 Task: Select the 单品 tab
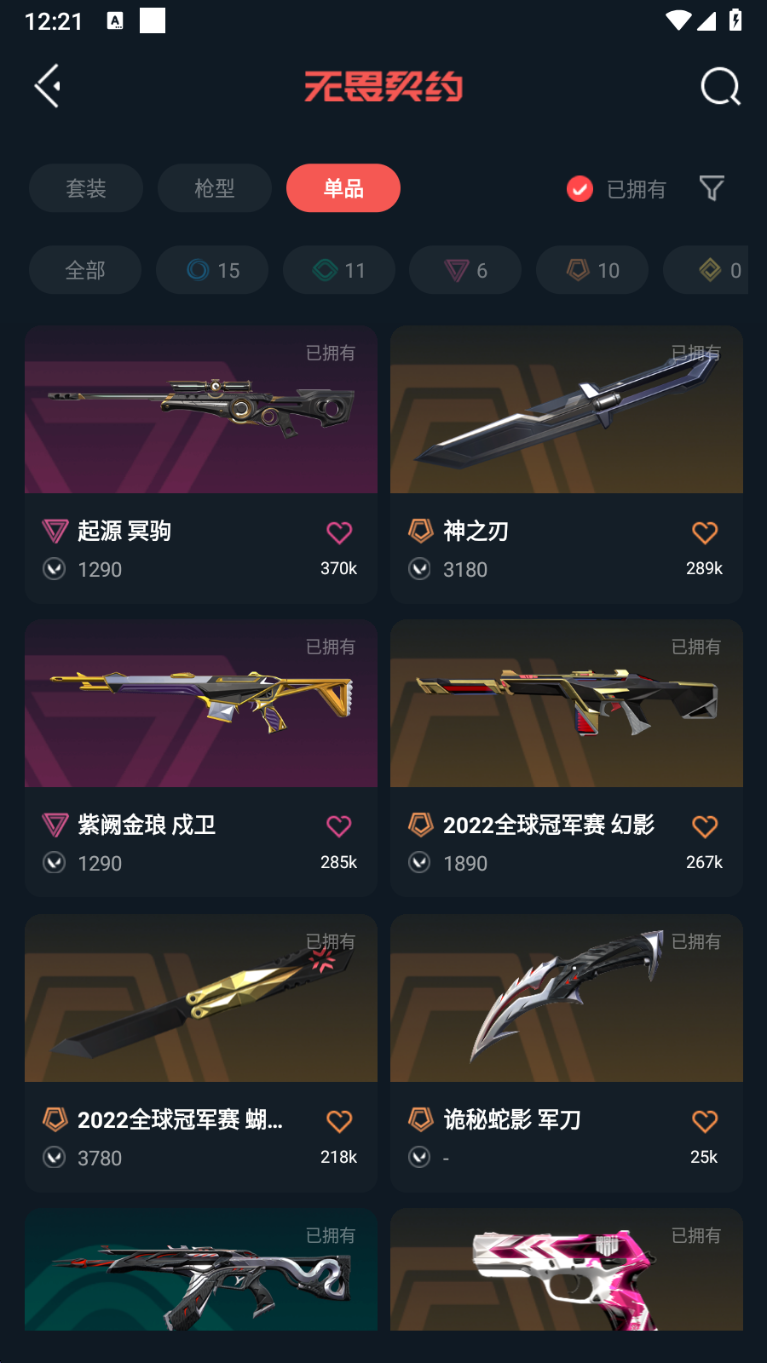pos(343,188)
